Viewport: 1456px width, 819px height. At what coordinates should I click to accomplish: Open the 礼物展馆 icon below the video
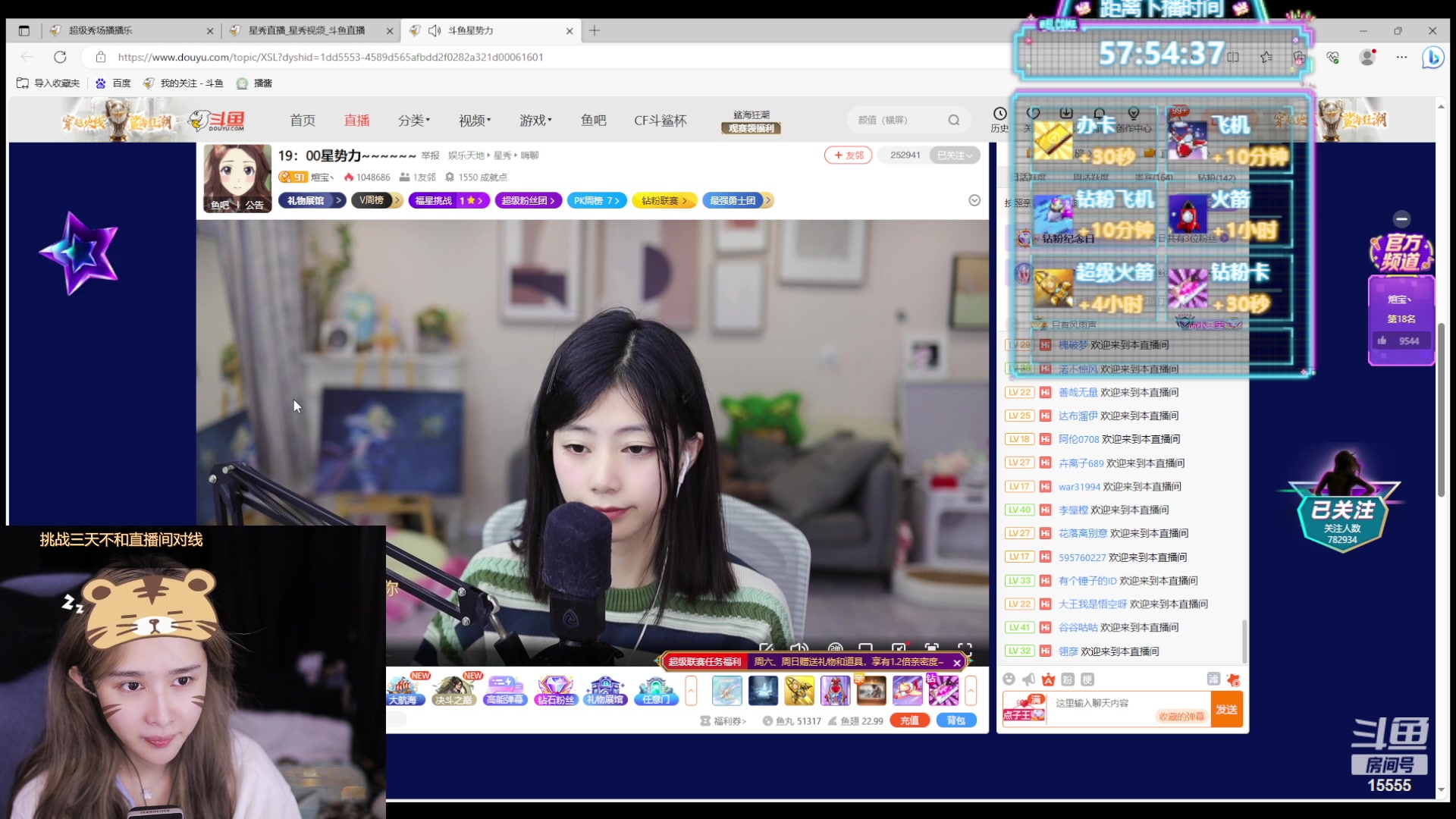point(605,690)
